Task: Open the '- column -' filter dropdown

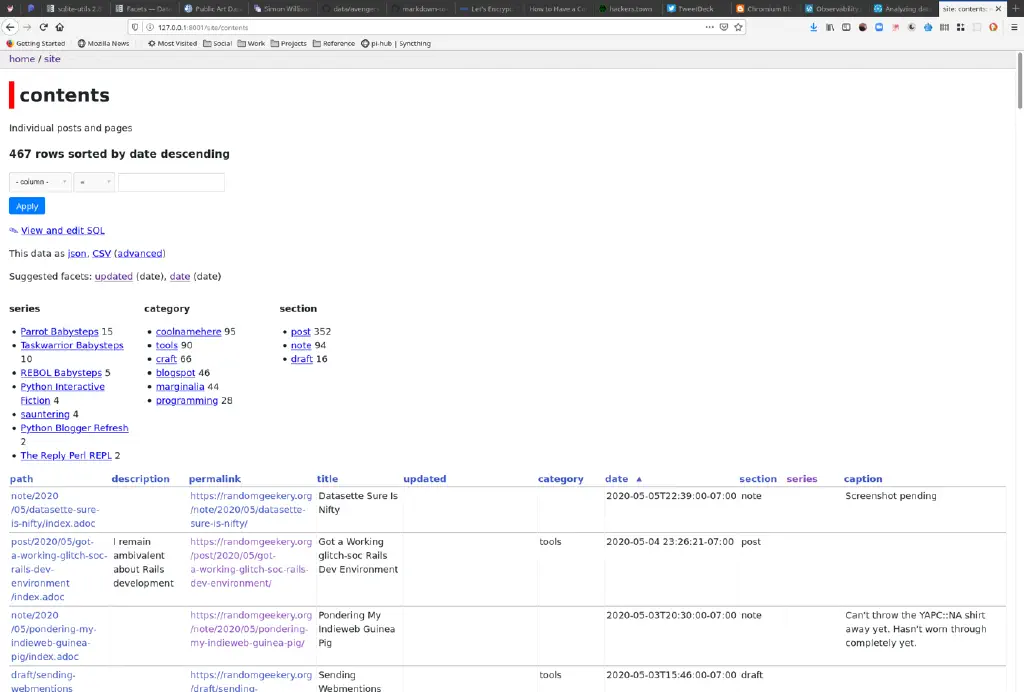Action: (x=40, y=182)
